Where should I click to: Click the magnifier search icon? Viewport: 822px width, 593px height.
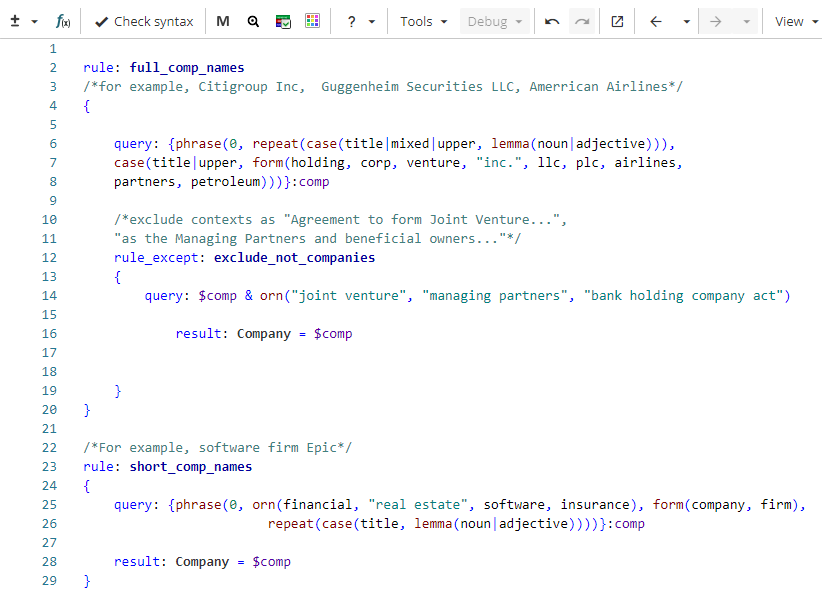pyautogui.click(x=253, y=21)
